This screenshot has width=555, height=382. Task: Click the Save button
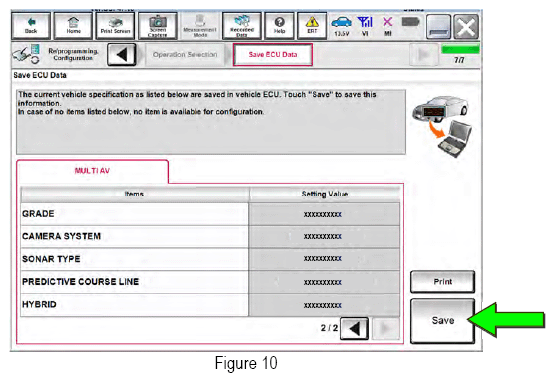click(442, 321)
